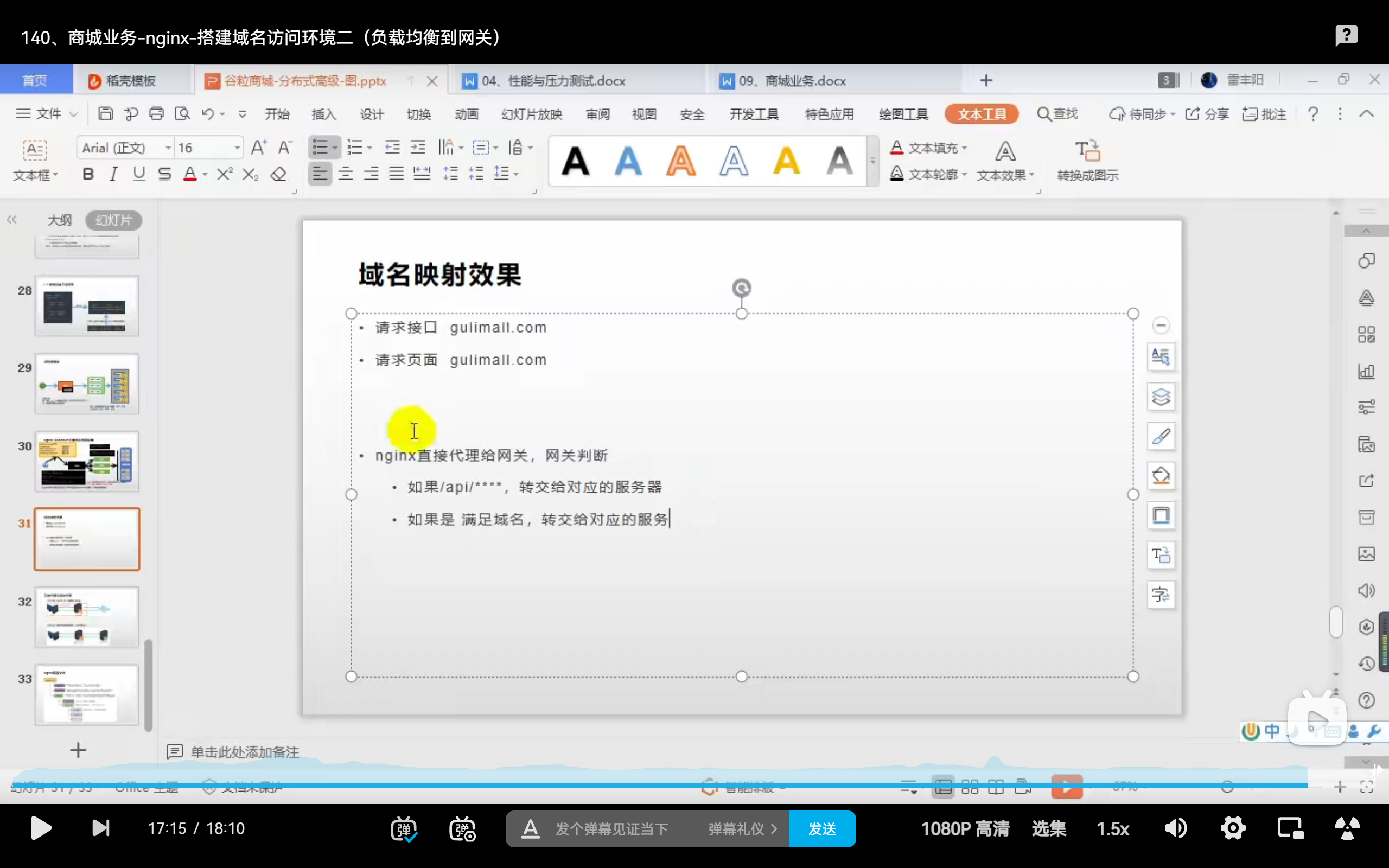Toggle danmaku display on the video player
This screenshot has height=868, width=1389.
point(404,828)
